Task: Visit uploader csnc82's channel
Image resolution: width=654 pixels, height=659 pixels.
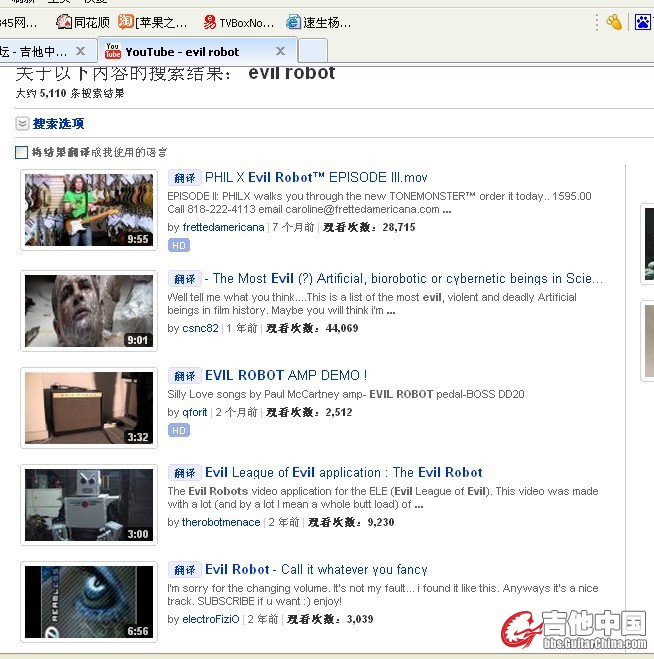Action: click(x=200, y=328)
